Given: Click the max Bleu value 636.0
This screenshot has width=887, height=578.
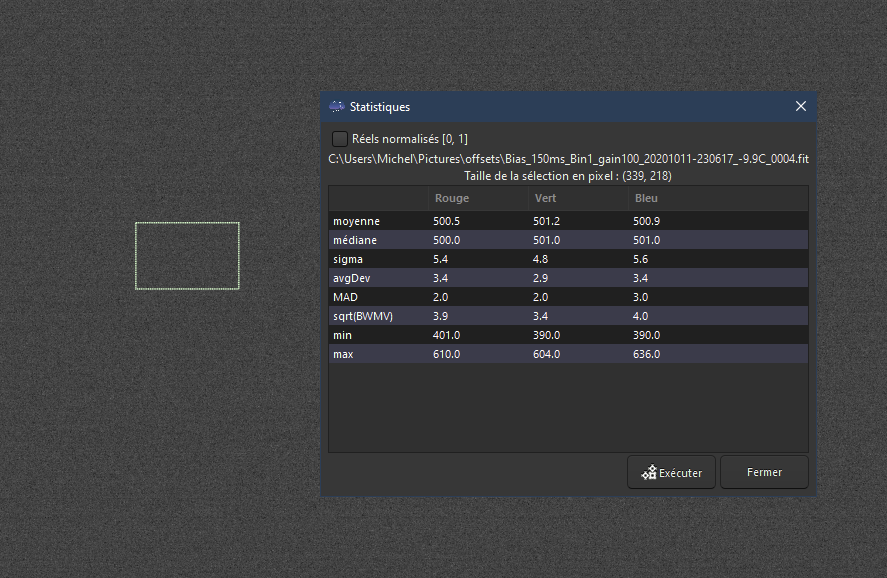Looking at the screenshot, I should click(647, 354).
